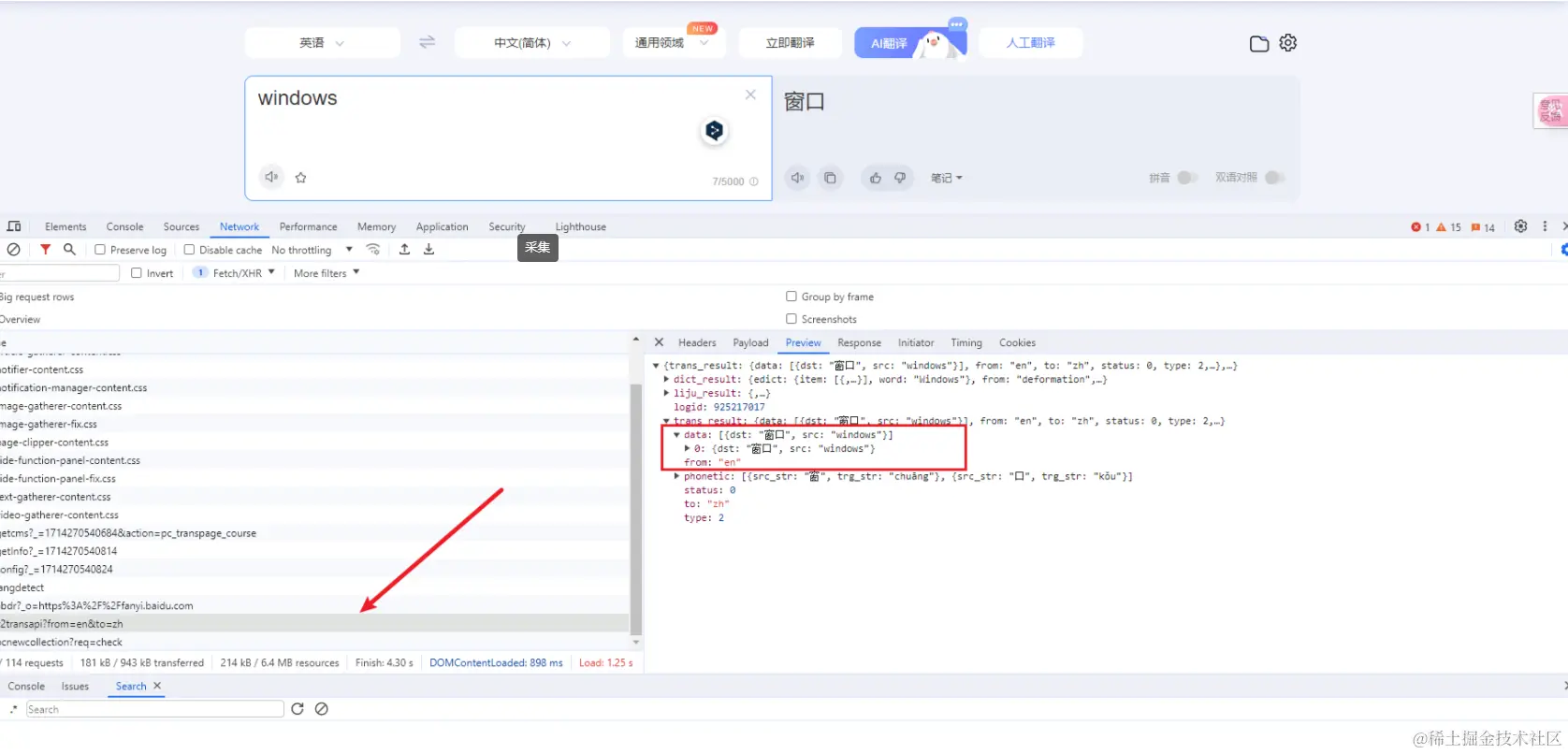
Task: Toggle DevTools dock/inspect device icon
Action: pyautogui.click(x=14, y=226)
